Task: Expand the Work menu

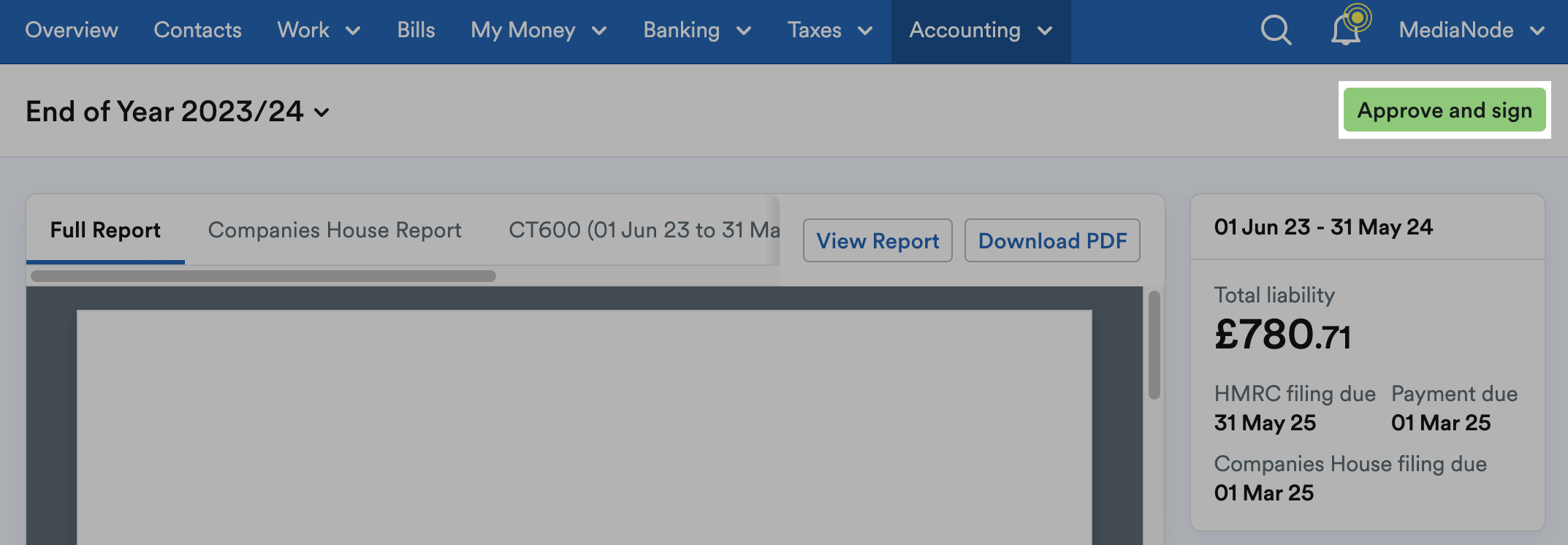Action: coord(319,30)
